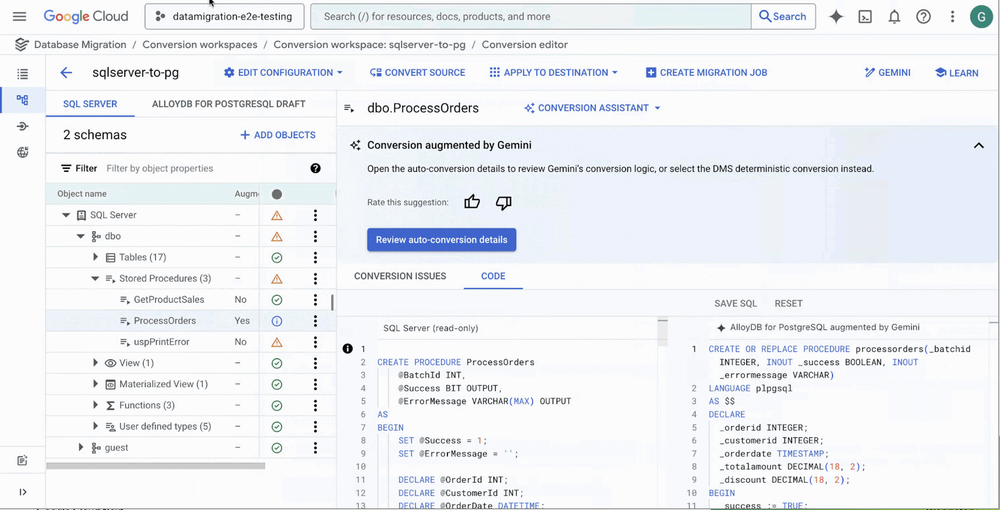Expand the View (1) node
This screenshot has width=1000, height=510.
(x=96, y=363)
